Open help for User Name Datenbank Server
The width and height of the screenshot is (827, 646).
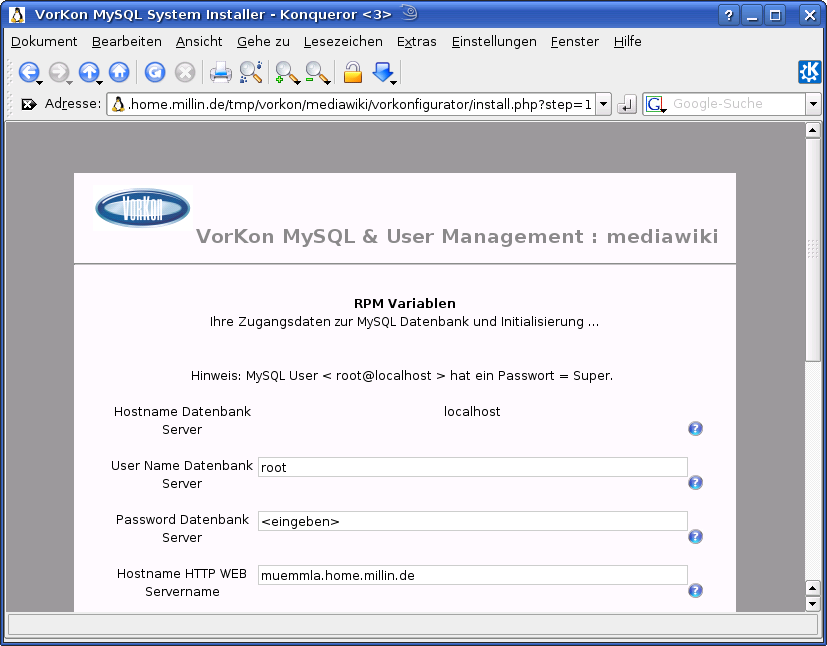tap(695, 483)
